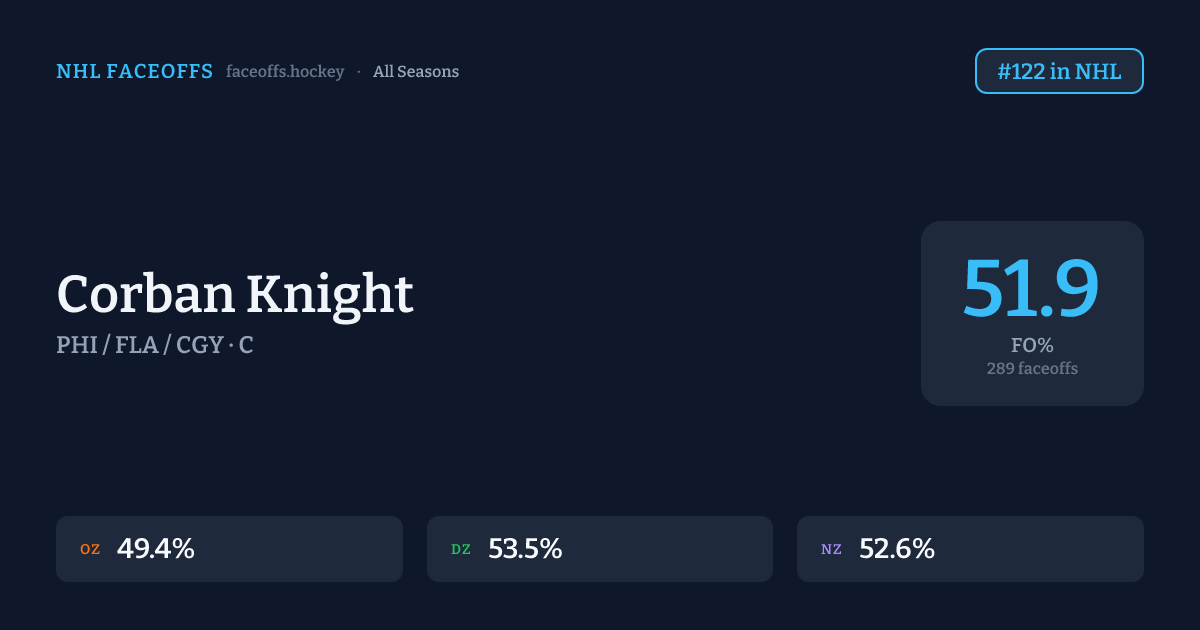Click the large 51.9 faceoff percentage

pyautogui.click(x=1031, y=290)
